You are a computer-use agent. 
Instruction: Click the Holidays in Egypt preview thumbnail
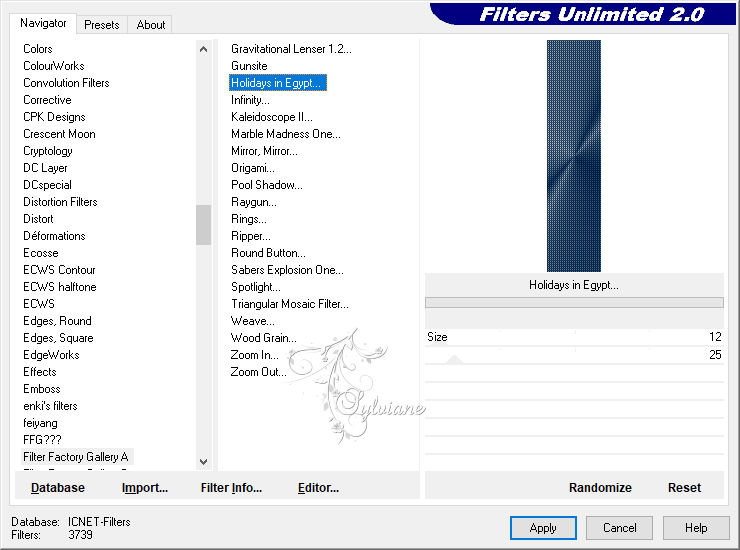coord(574,156)
